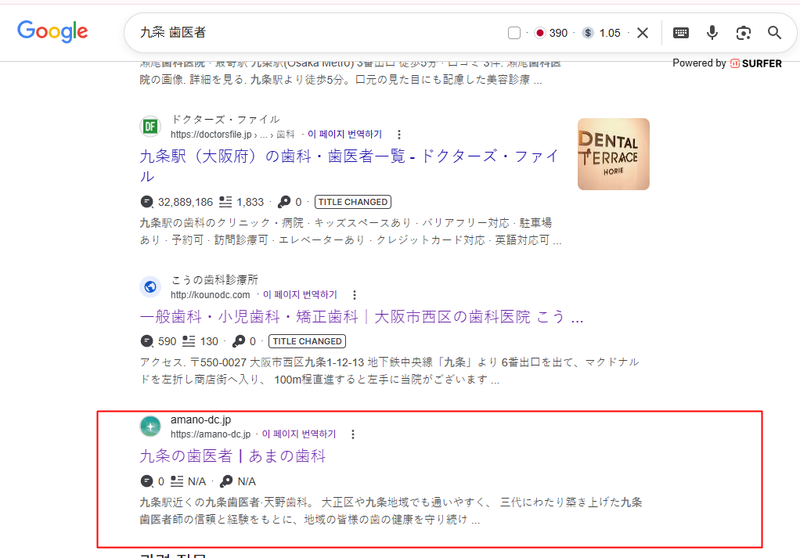
Task: Open the kounodc.com URL
Action: (210, 295)
